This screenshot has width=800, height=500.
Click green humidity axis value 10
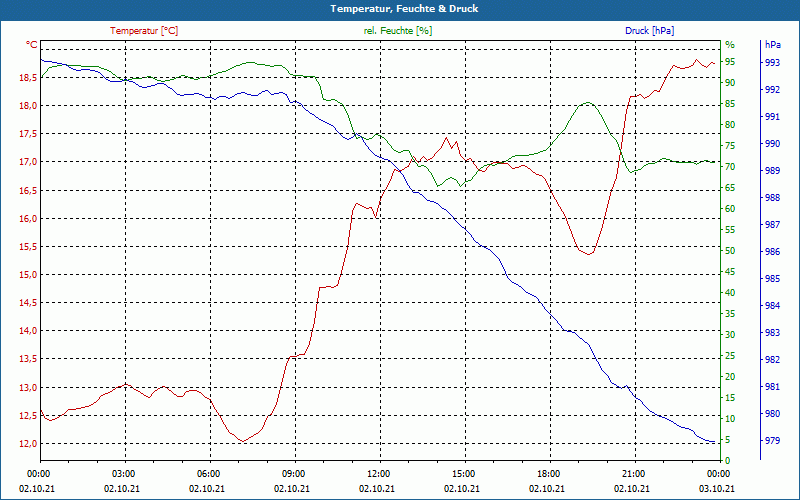pos(730,419)
